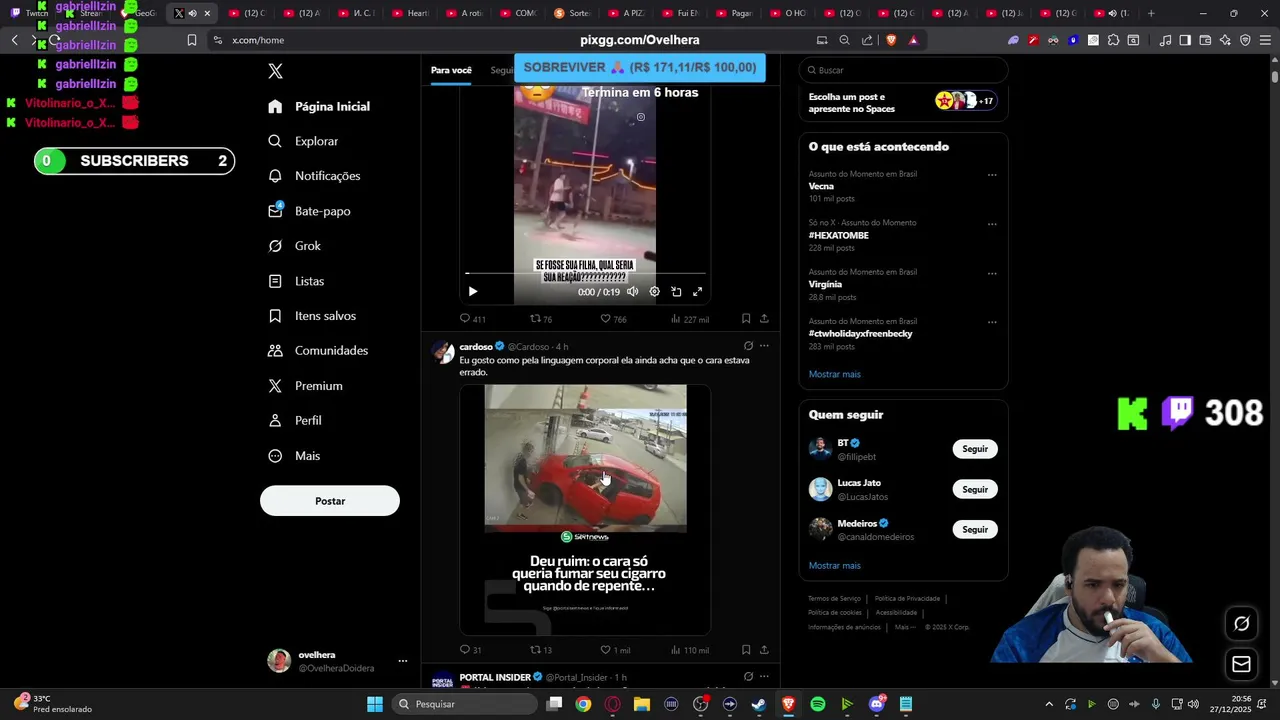
Task: Open the Grok floating button
Action: coord(1241,623)
